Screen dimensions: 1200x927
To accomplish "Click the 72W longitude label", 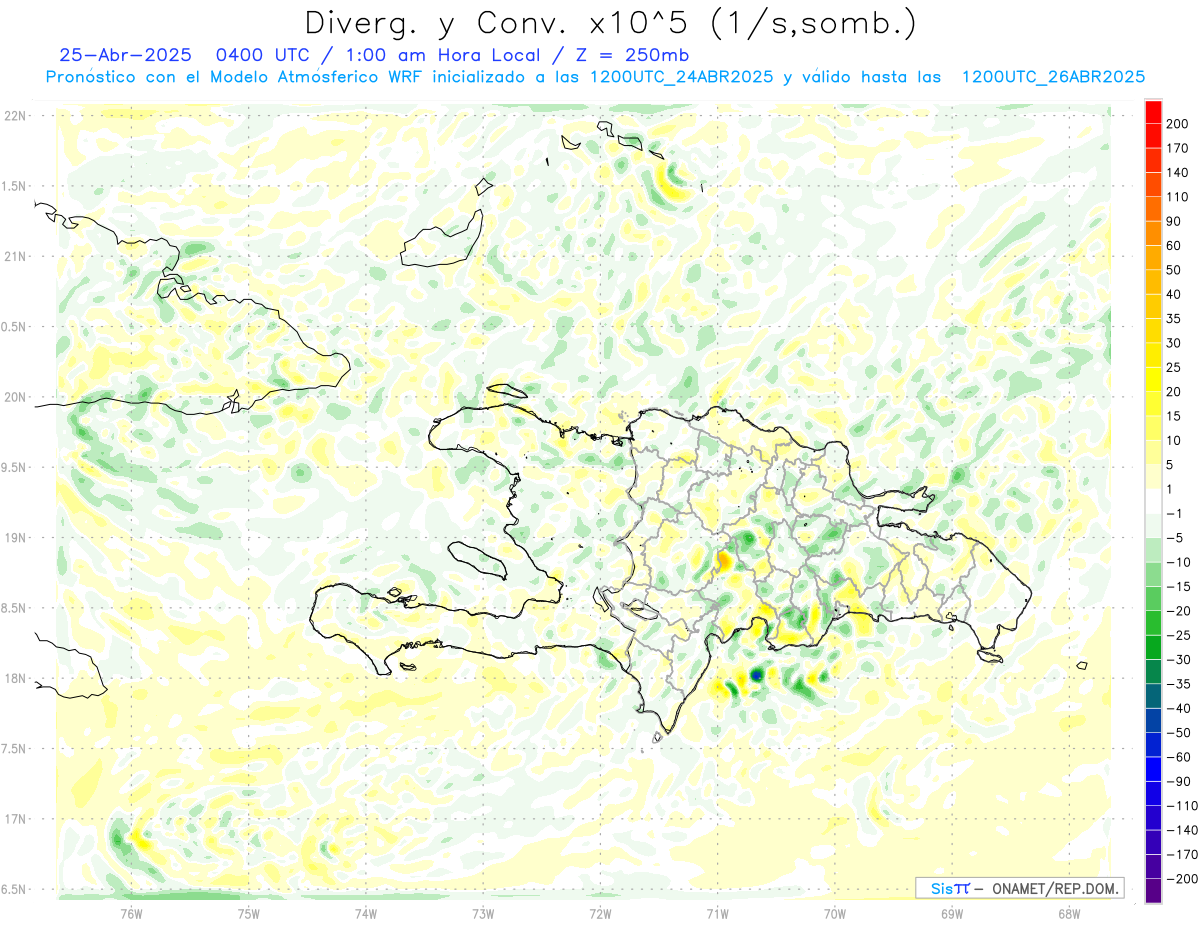I will click(x=600, y=913).
